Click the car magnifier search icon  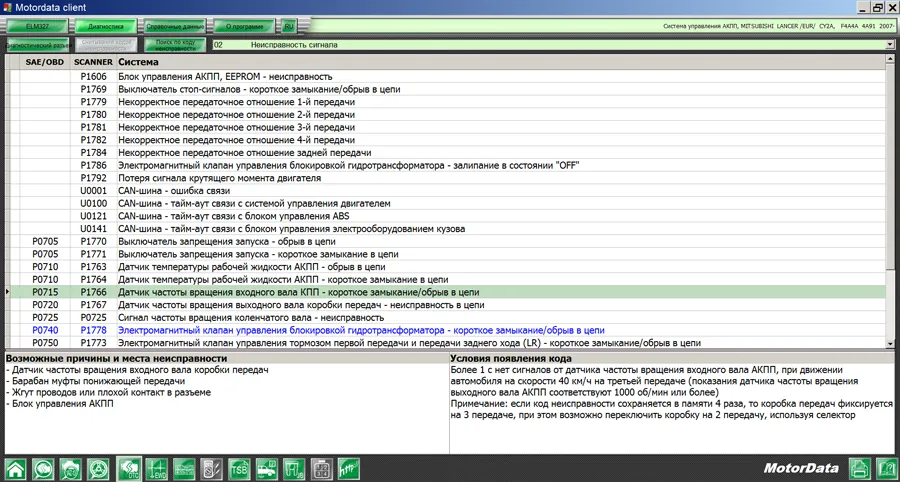pyautogui.click(x=71, y=469)
